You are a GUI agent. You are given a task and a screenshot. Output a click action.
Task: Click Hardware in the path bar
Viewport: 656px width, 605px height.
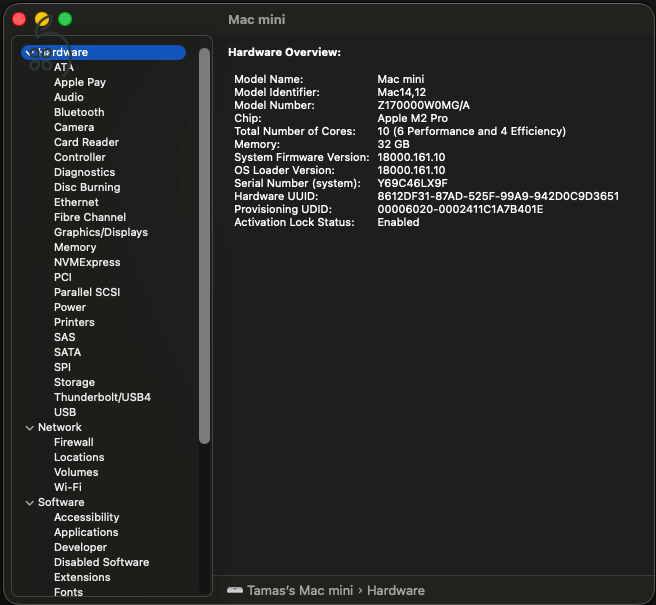396,590
